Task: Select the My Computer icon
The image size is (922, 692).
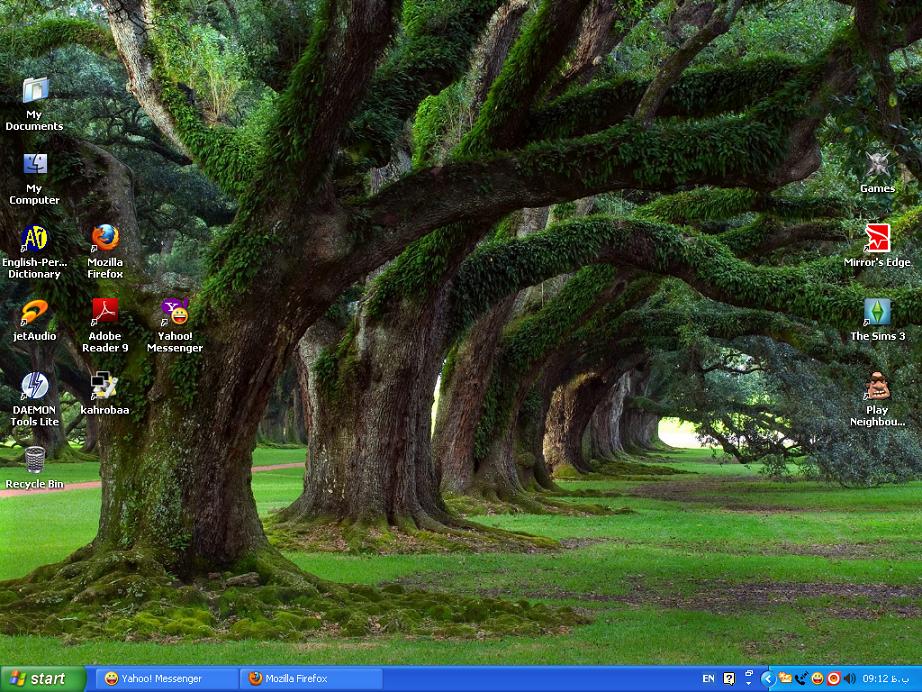Action: (x=35, y=164)
